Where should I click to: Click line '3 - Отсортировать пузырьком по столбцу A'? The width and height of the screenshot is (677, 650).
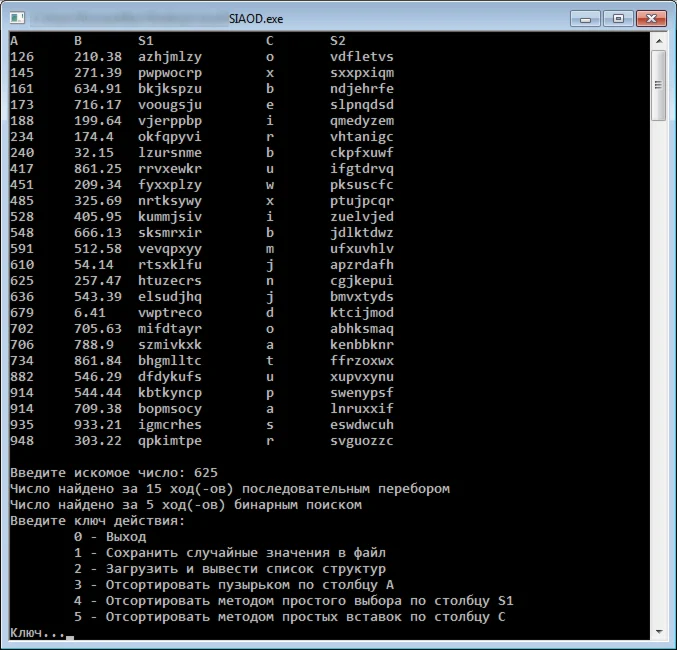[234, 585]
